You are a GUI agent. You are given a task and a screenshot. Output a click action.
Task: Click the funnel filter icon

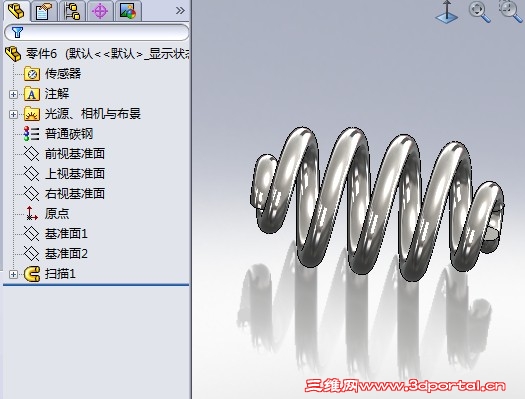[17, 32]
